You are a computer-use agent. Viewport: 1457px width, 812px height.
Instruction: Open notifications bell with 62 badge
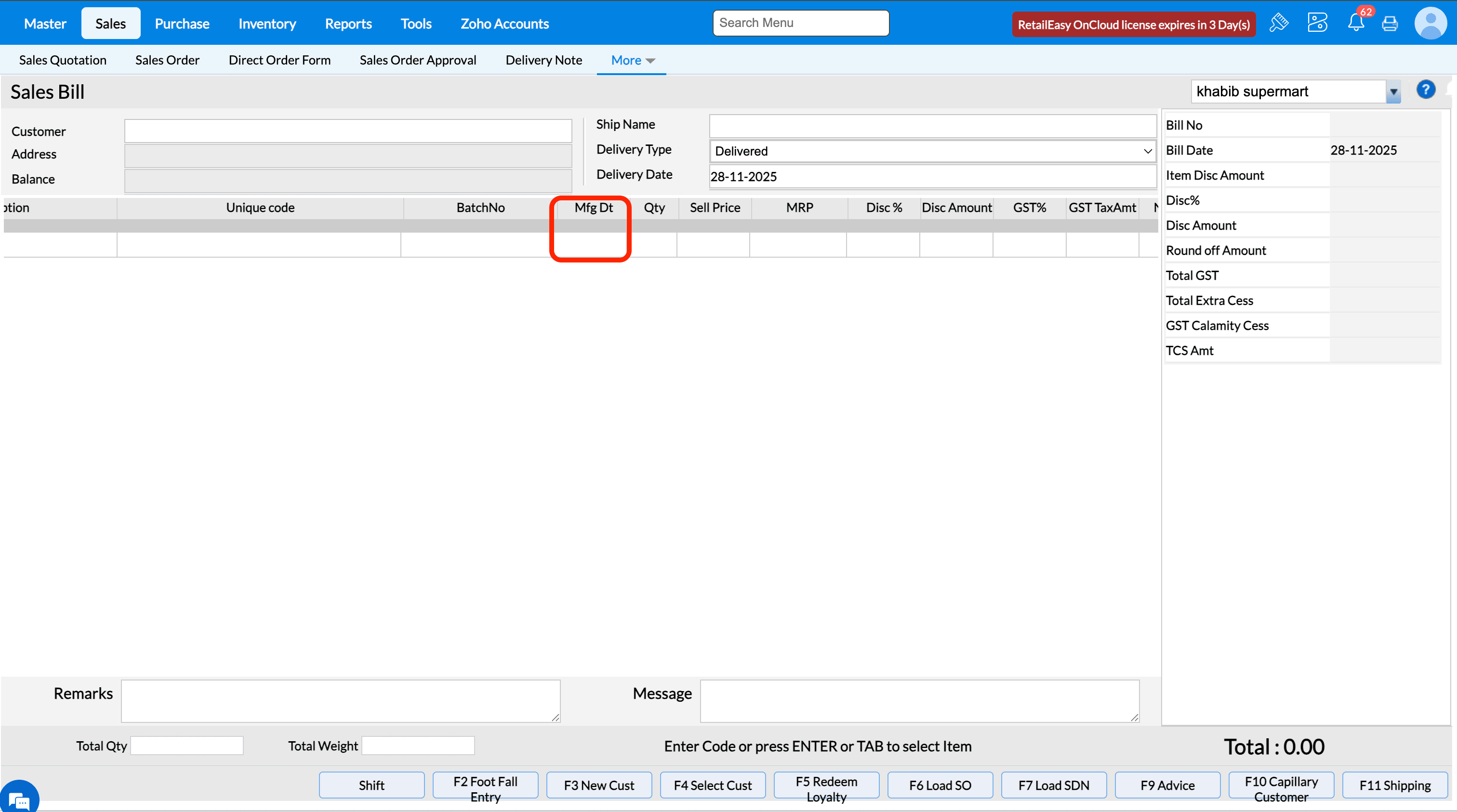(x=1356, y=23)
